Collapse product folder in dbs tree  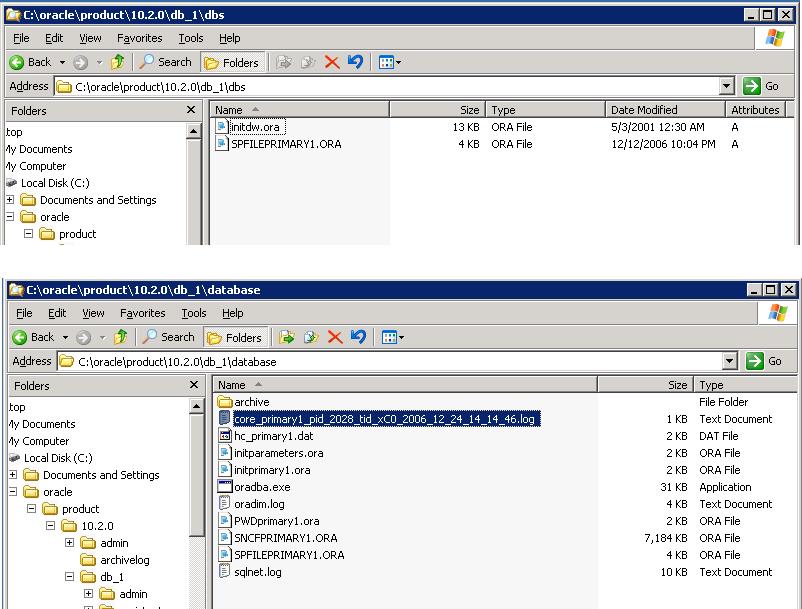tap(29, 234)
